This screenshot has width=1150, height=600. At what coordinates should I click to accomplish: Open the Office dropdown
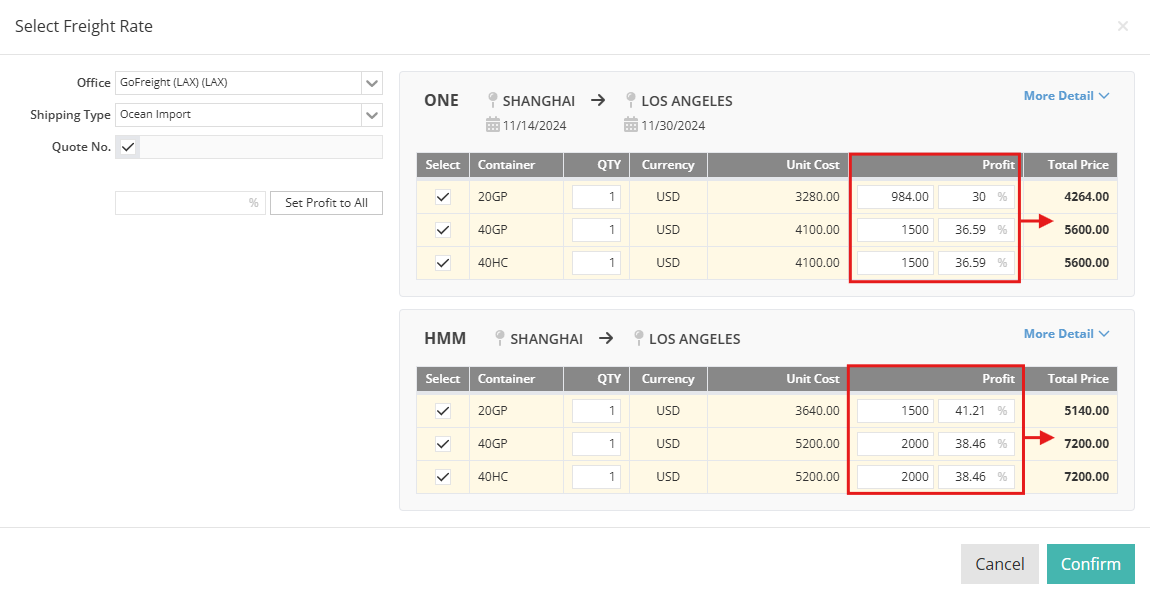(372, 83)
